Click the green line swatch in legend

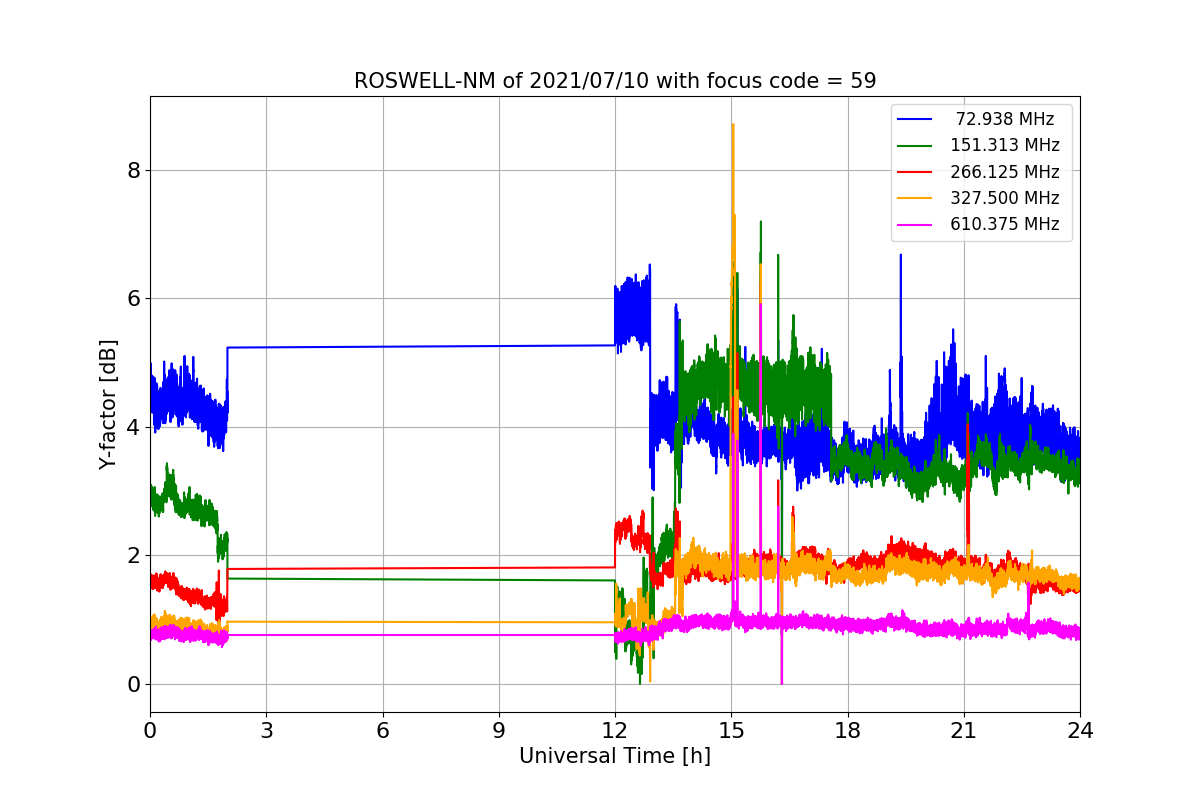click(x=915, y=146)
